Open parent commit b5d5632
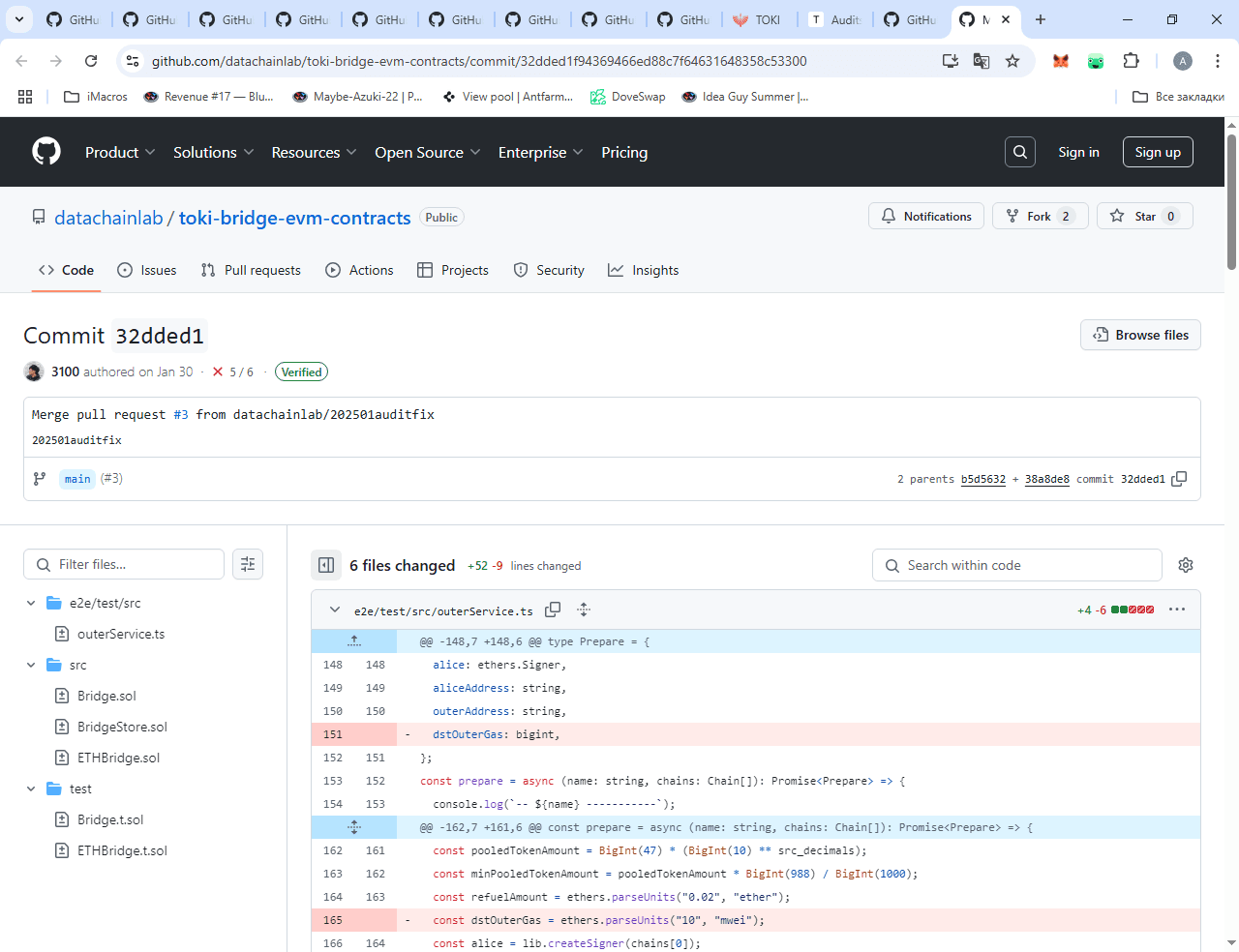 pos(983,479)
